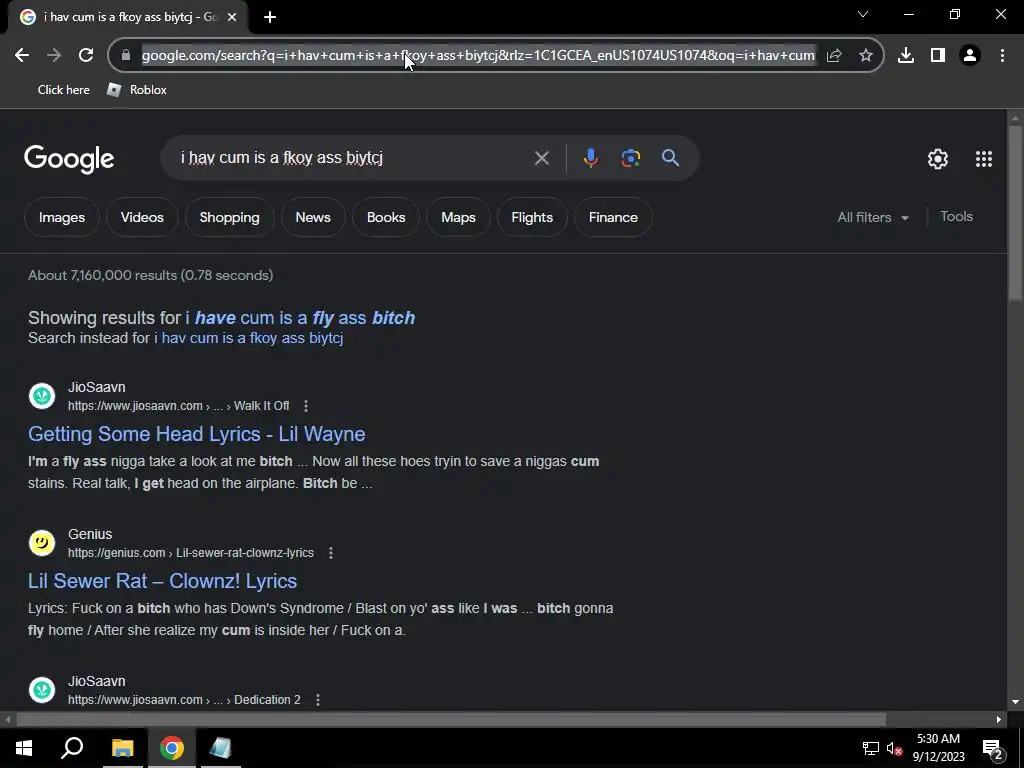The image size is (1024, 768).
Task: Open Google apps grid
Action: [984, 159]
